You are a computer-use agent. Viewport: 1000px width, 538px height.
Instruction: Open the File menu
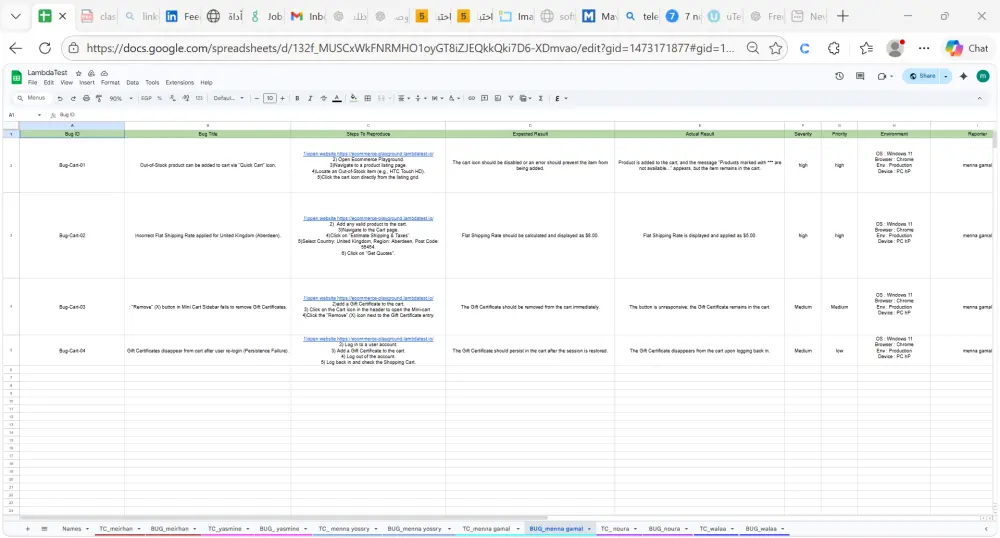(x=33, y=83)
